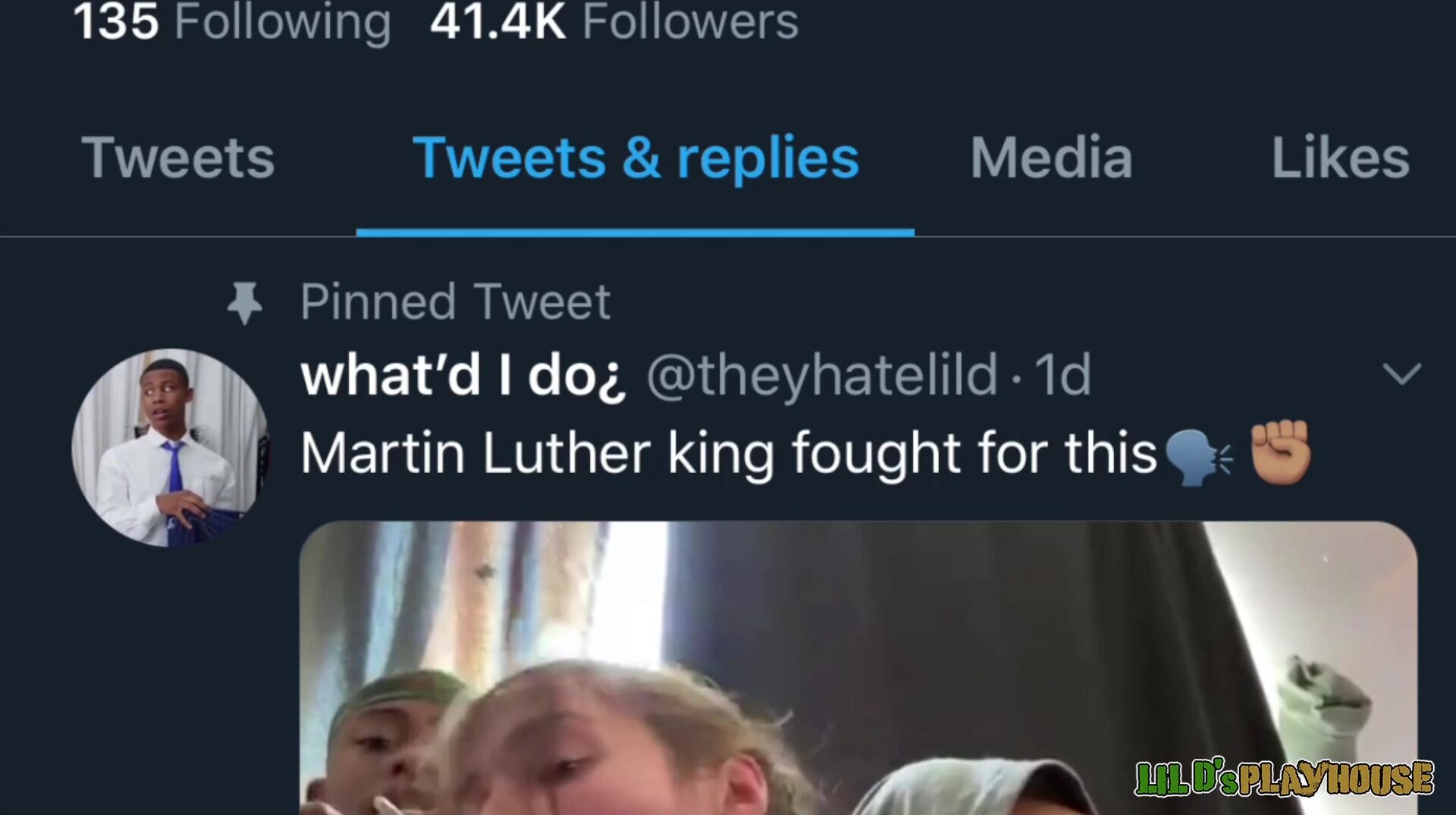Switch to the Media tab
Screen dimensions: 1456x815
(1051, 158)
